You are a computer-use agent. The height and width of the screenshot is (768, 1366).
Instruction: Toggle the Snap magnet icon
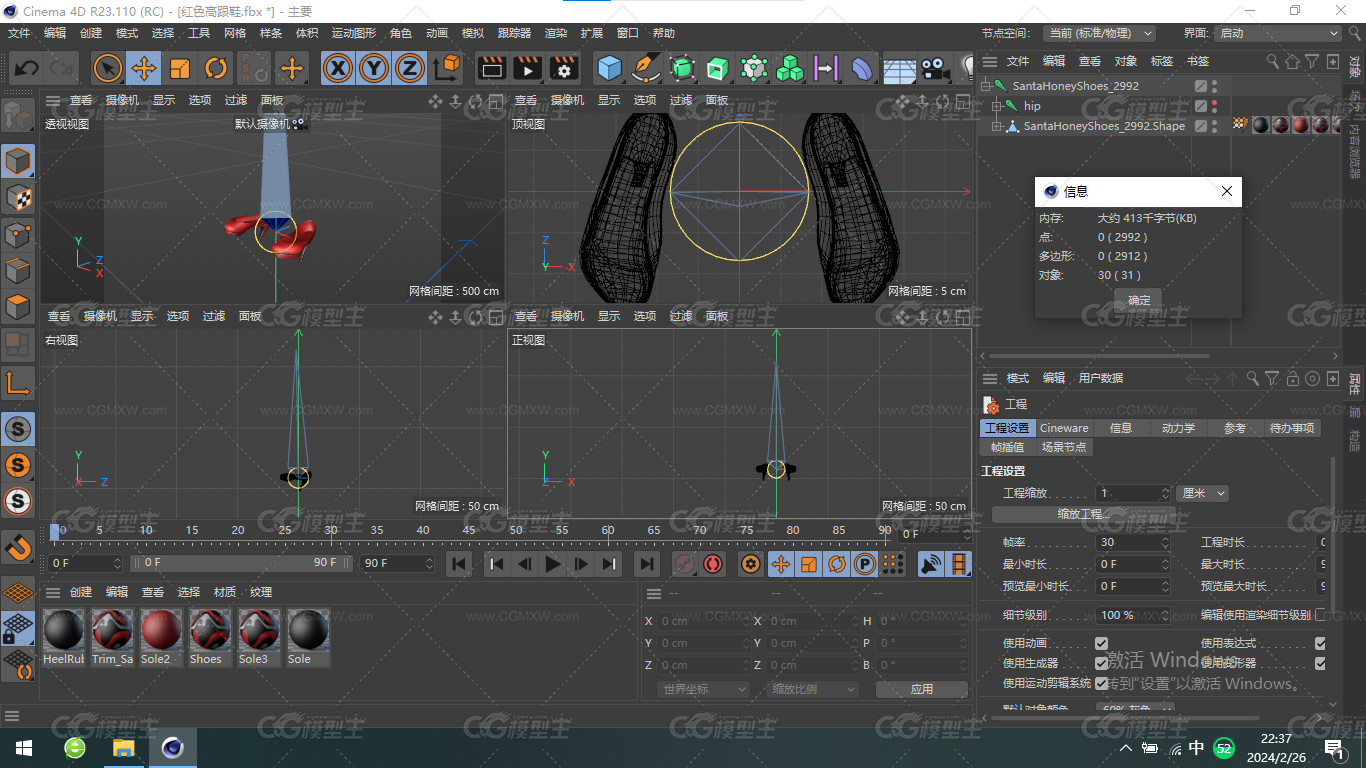click(x=18, y=546)
